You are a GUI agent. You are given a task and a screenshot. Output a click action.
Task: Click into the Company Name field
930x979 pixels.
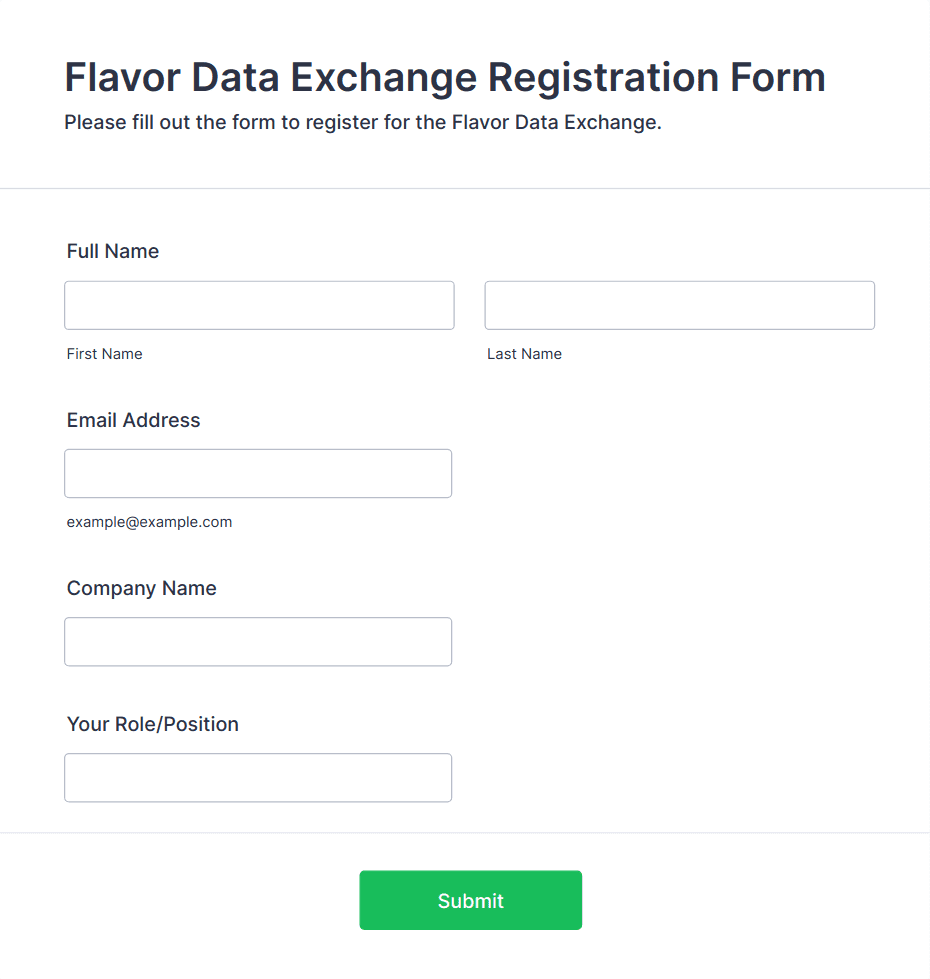coord(258,641)
